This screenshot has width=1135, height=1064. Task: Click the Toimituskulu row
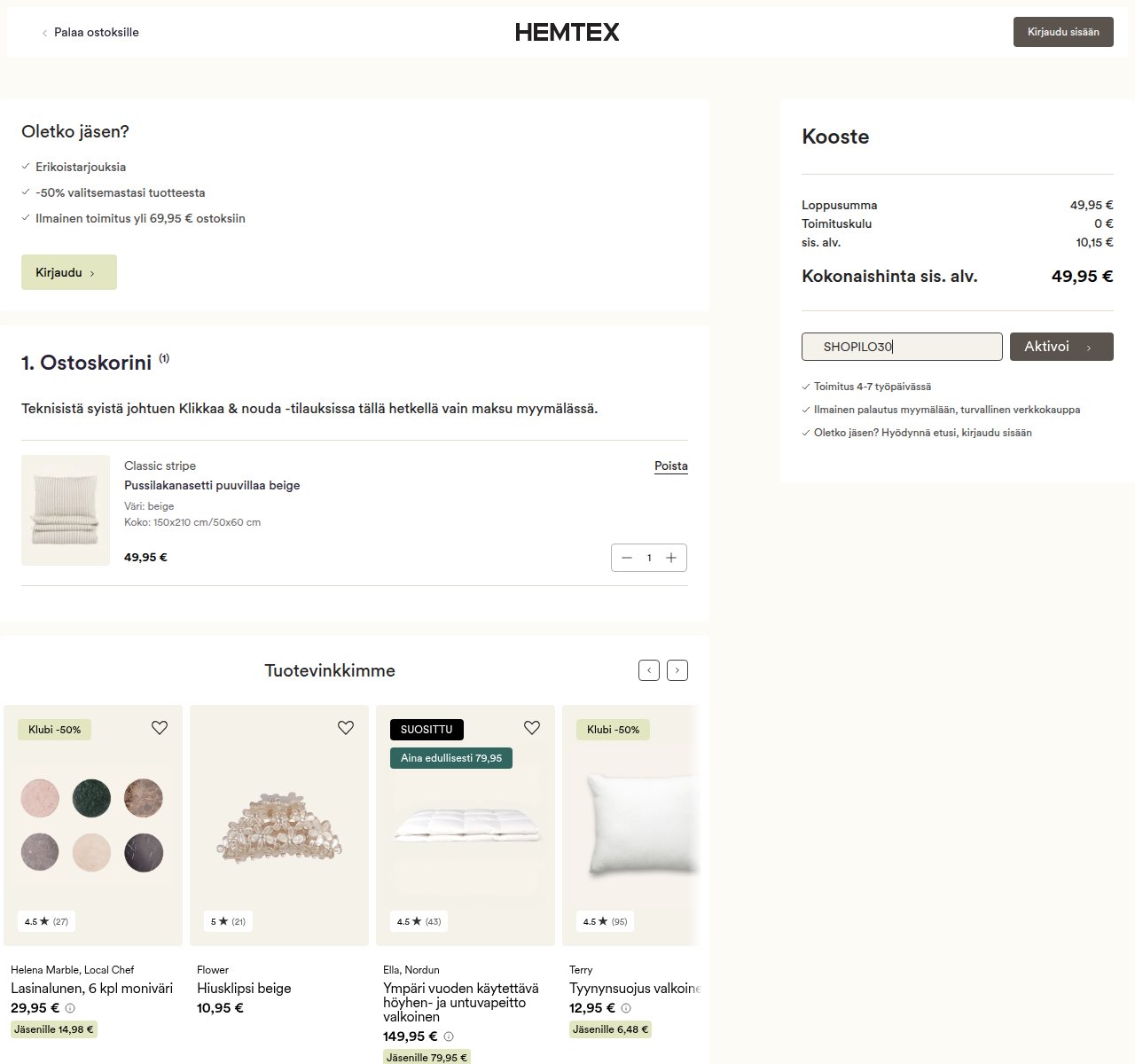[x=958, y=223]
